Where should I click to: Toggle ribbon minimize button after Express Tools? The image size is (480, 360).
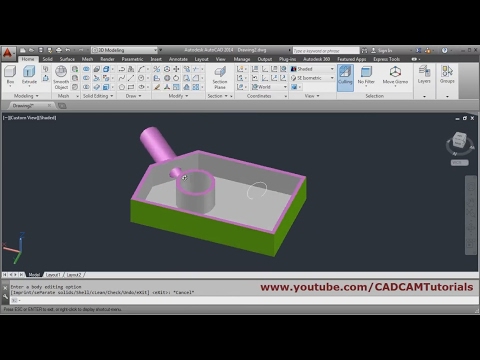(x=415, y=59)
